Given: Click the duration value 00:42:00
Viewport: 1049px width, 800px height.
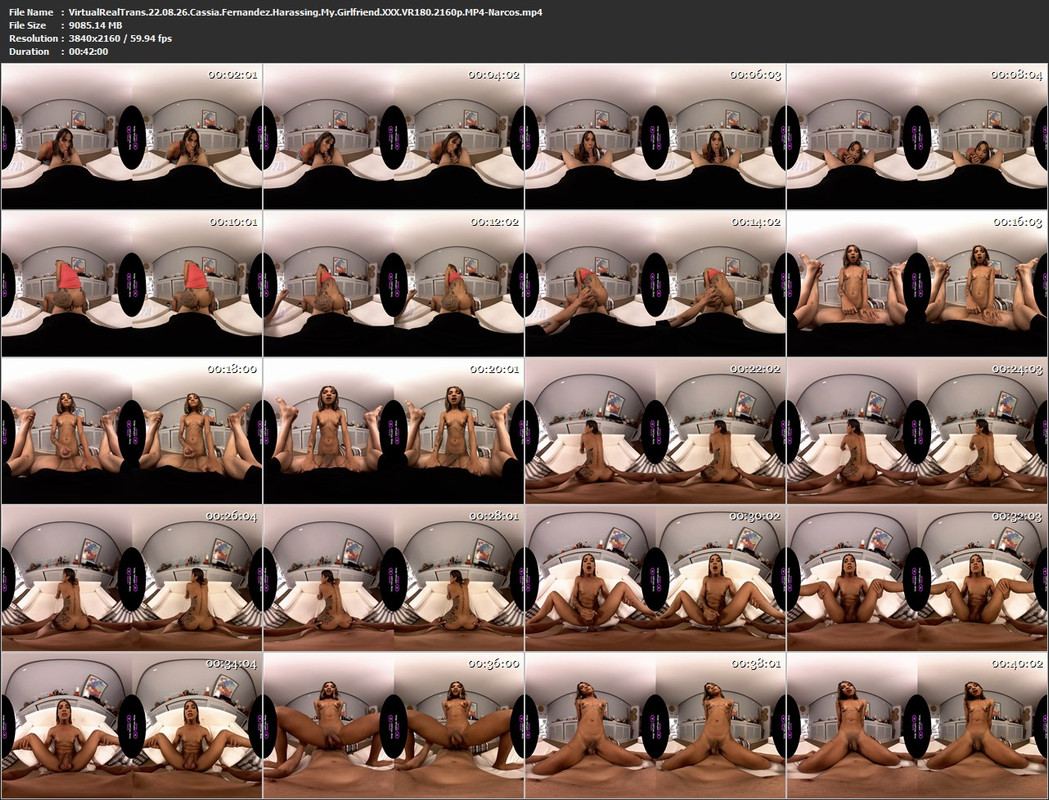Looking at the screenshot, I should pos(88,52).
